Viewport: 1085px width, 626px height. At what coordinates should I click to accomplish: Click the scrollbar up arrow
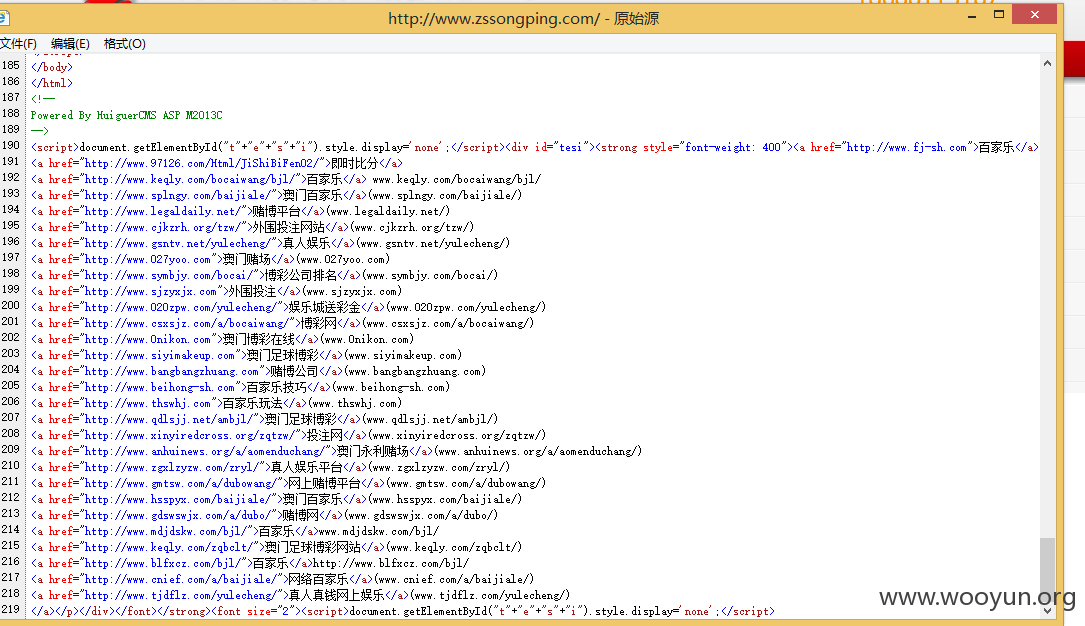click(x=1047, y=64)
